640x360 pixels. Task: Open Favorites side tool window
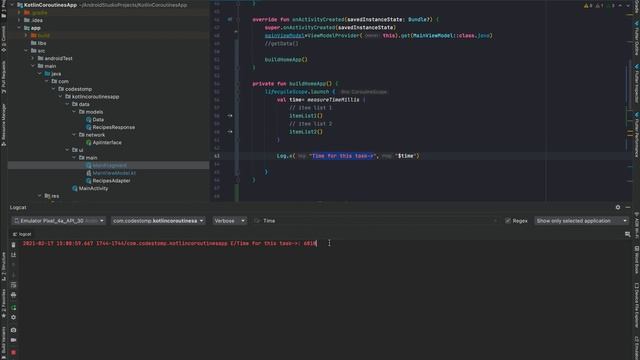3,304
